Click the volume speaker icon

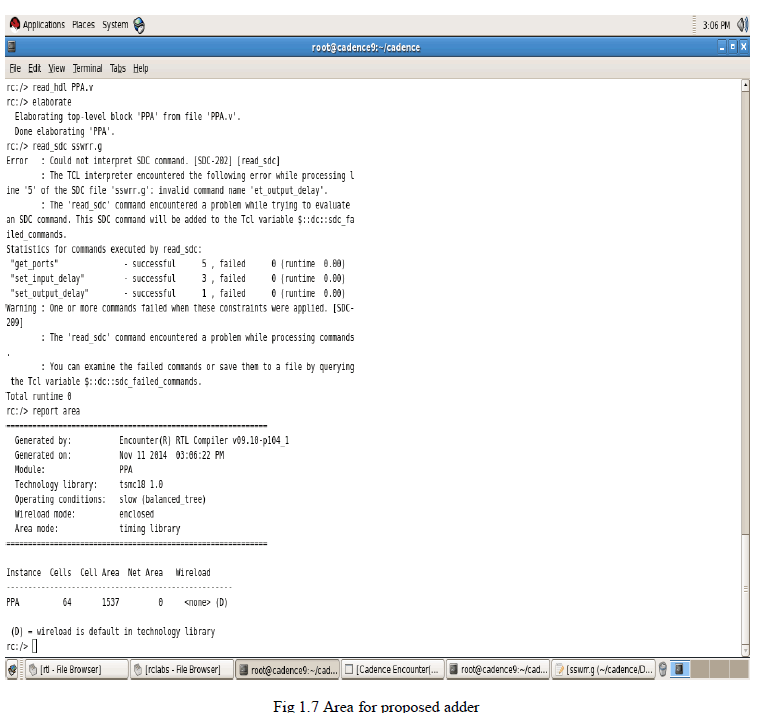click(x=745, y=25)
